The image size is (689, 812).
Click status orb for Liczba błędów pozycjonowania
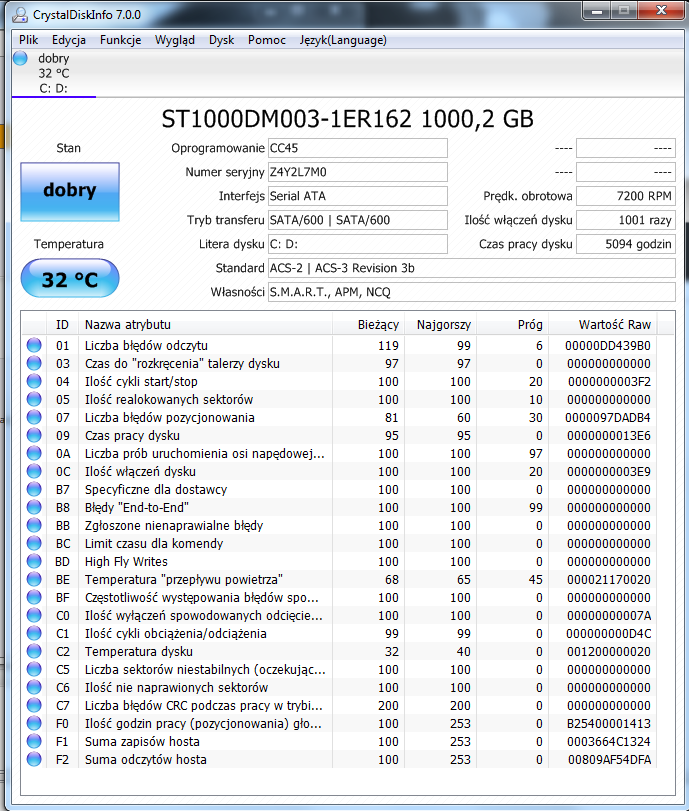pos(34,417)
